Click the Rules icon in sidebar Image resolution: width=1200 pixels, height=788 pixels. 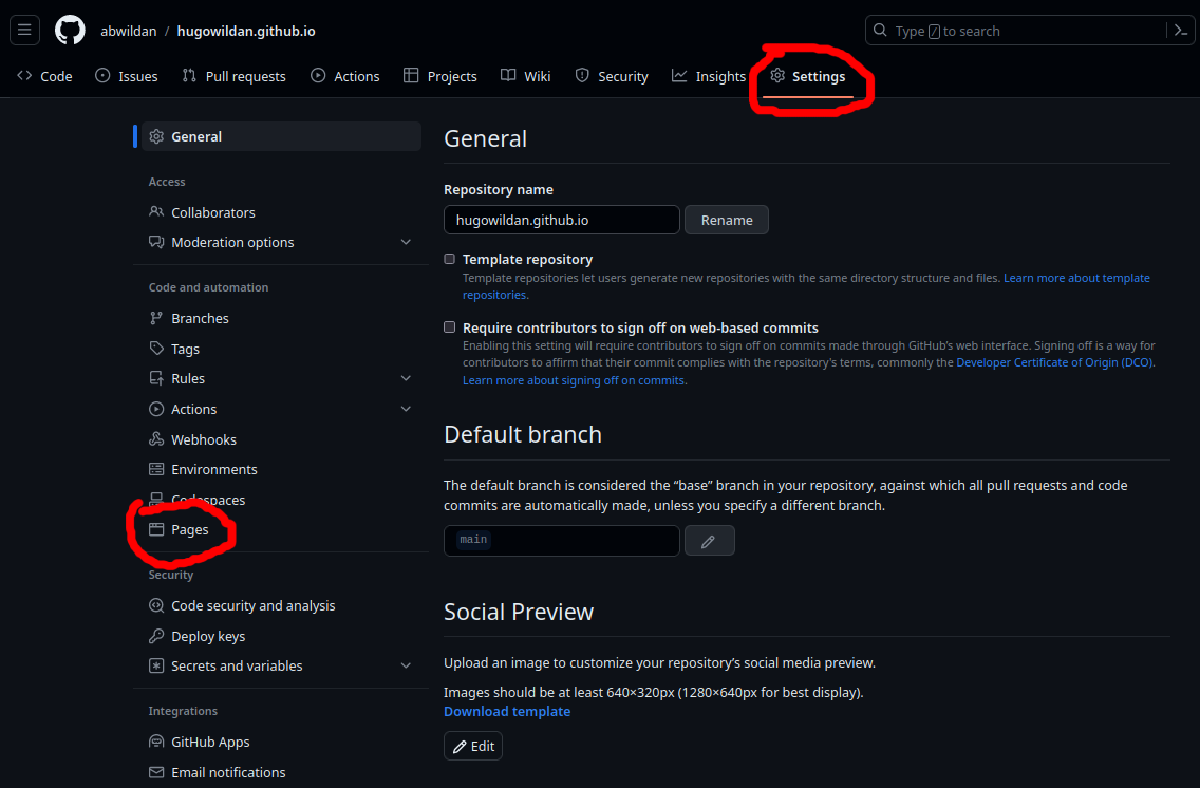point(156,378)
